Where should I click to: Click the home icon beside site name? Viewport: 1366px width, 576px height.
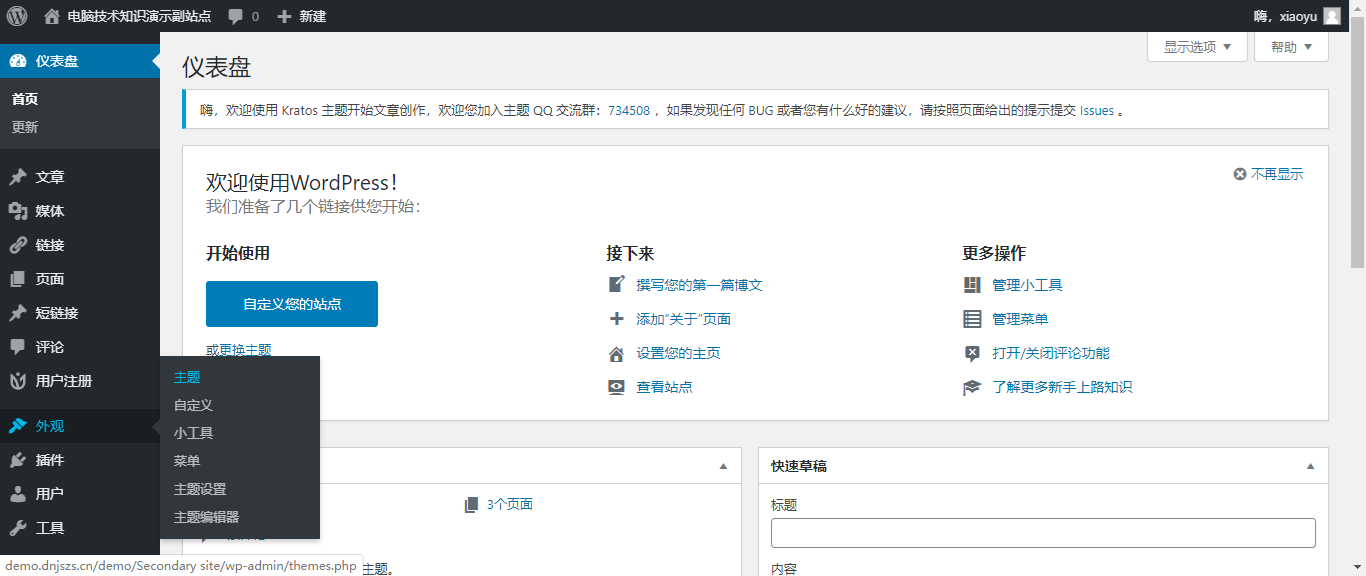tap(52, 16)
